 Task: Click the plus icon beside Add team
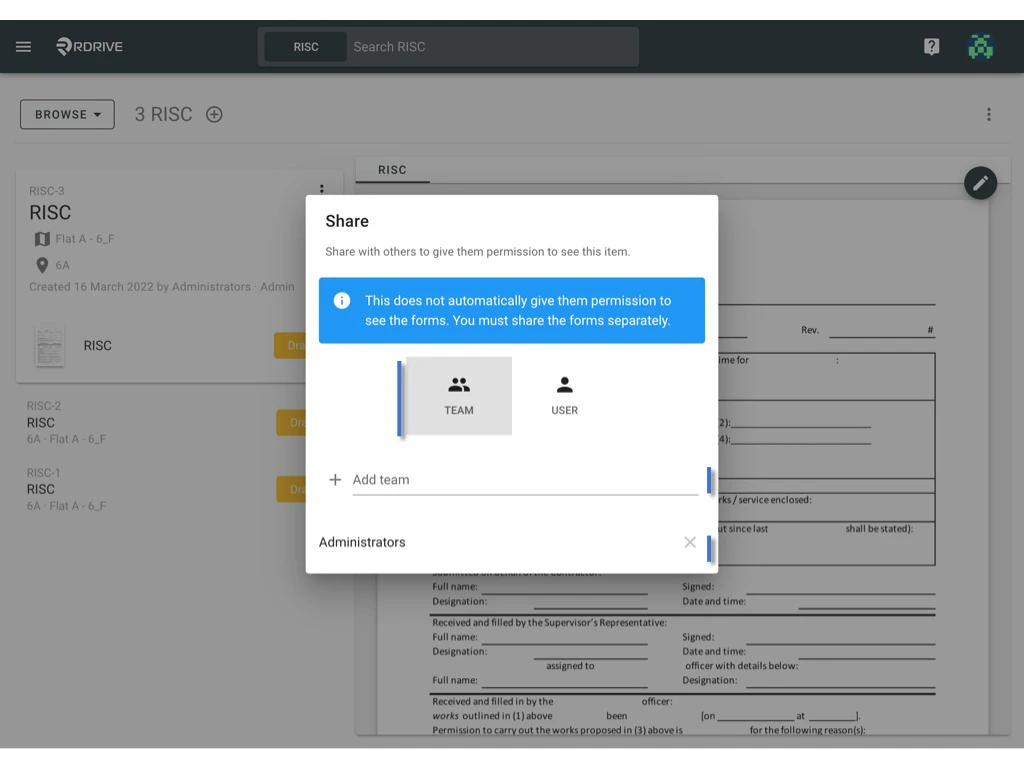pos(335,479)
